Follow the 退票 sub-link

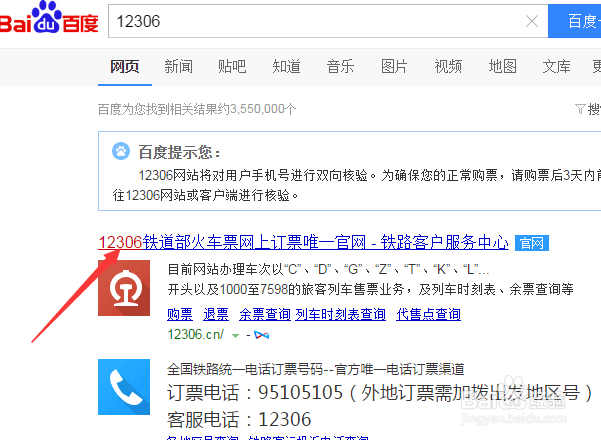point(216,314)
